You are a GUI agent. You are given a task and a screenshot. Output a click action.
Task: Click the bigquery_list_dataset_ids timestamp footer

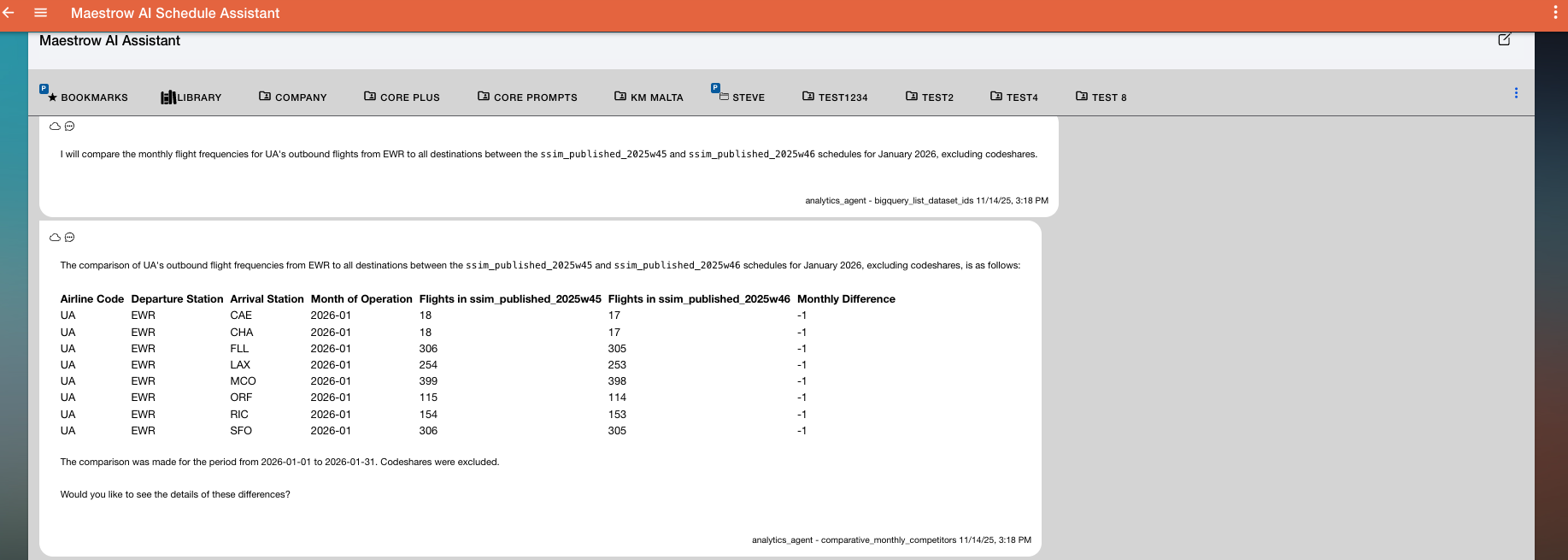926,200
